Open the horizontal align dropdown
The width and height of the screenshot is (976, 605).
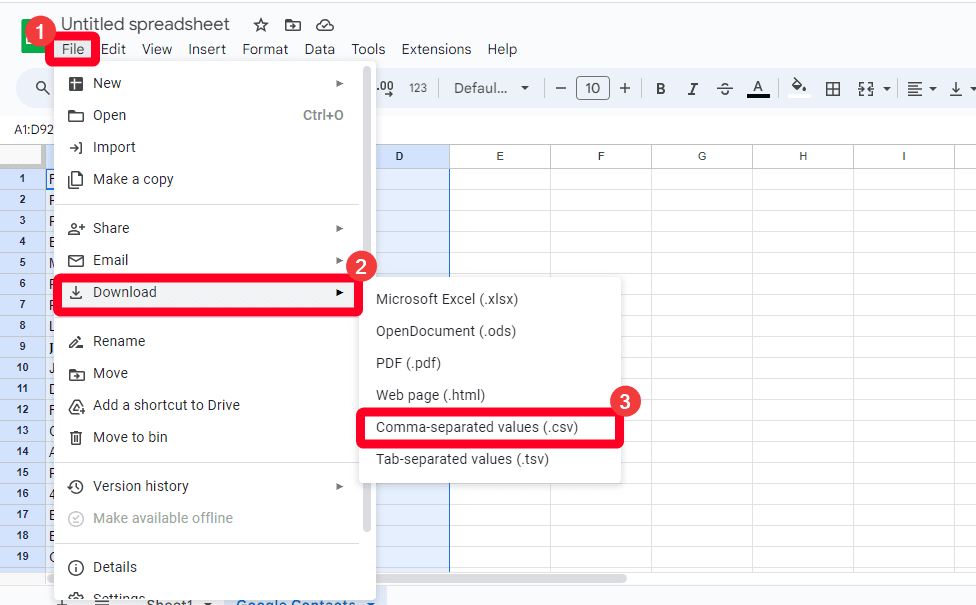(921, 89)
